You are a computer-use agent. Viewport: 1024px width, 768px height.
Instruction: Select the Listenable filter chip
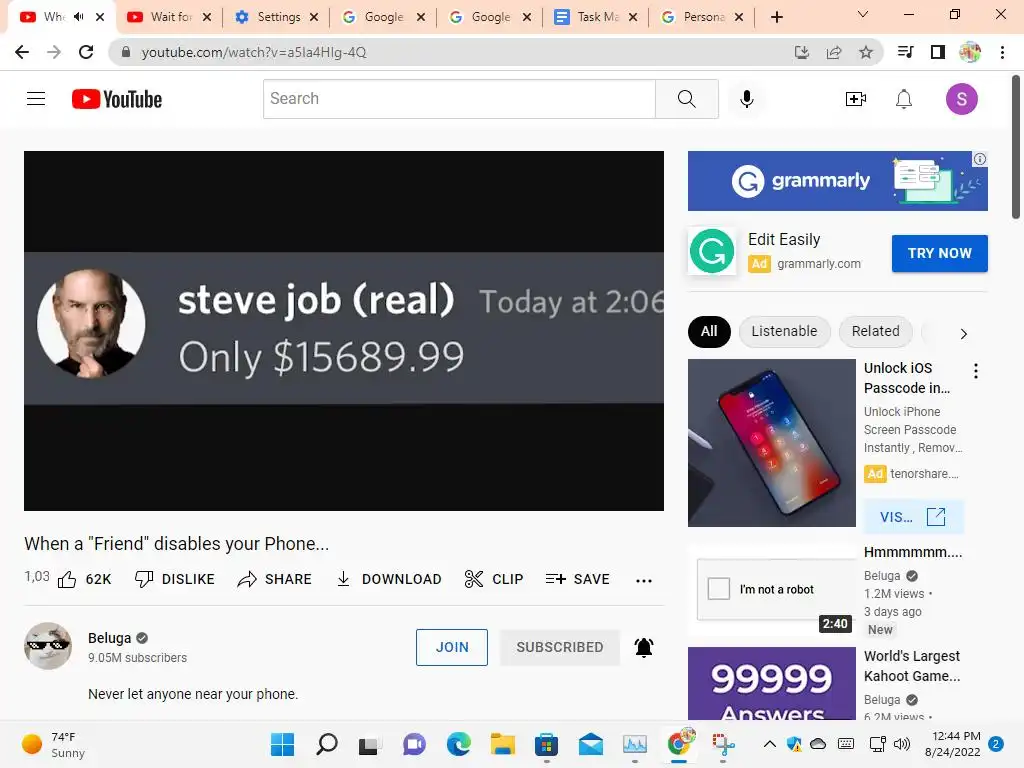pos(784,331)
